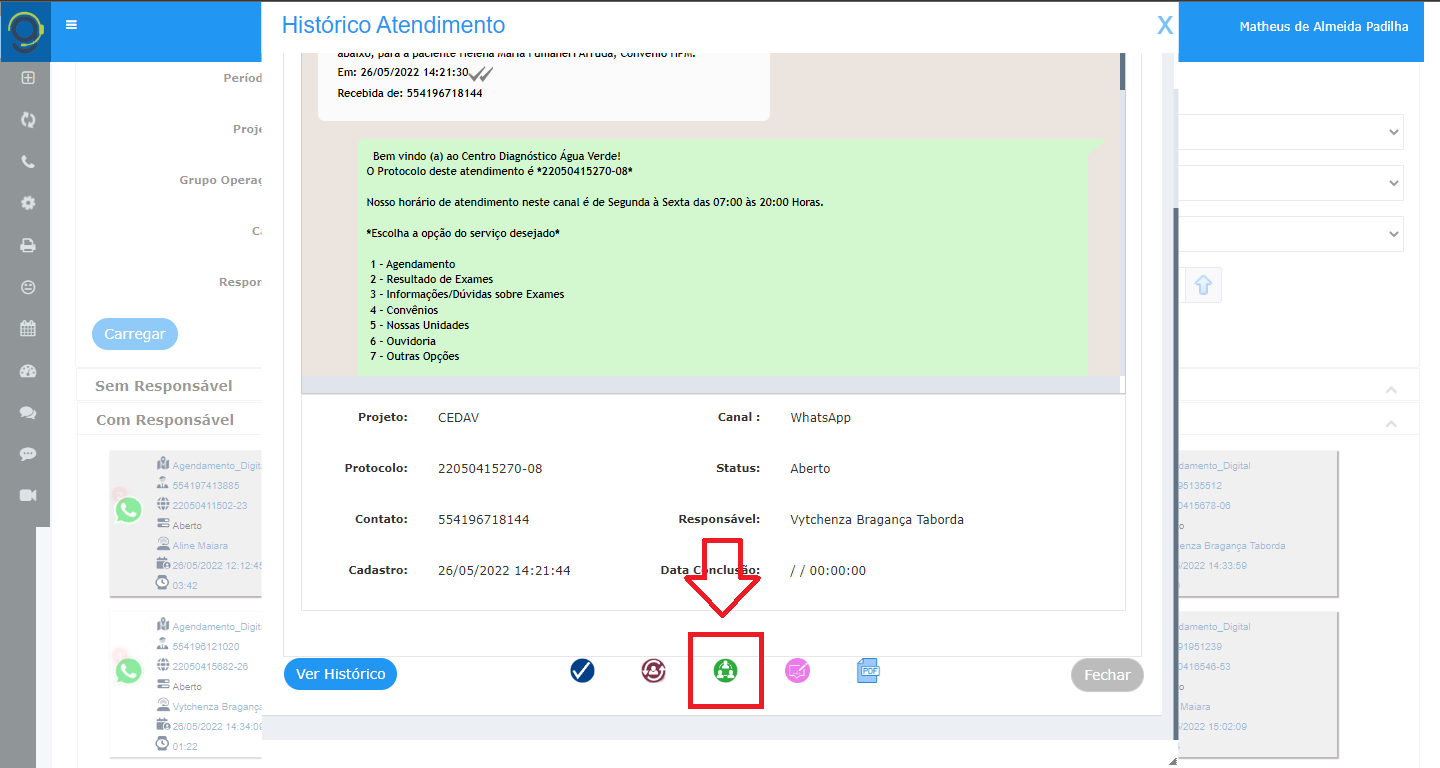Click the green group-of-people icon
Image resolution: width=1440 pixels, height=768 pixels.
point(726,671)
